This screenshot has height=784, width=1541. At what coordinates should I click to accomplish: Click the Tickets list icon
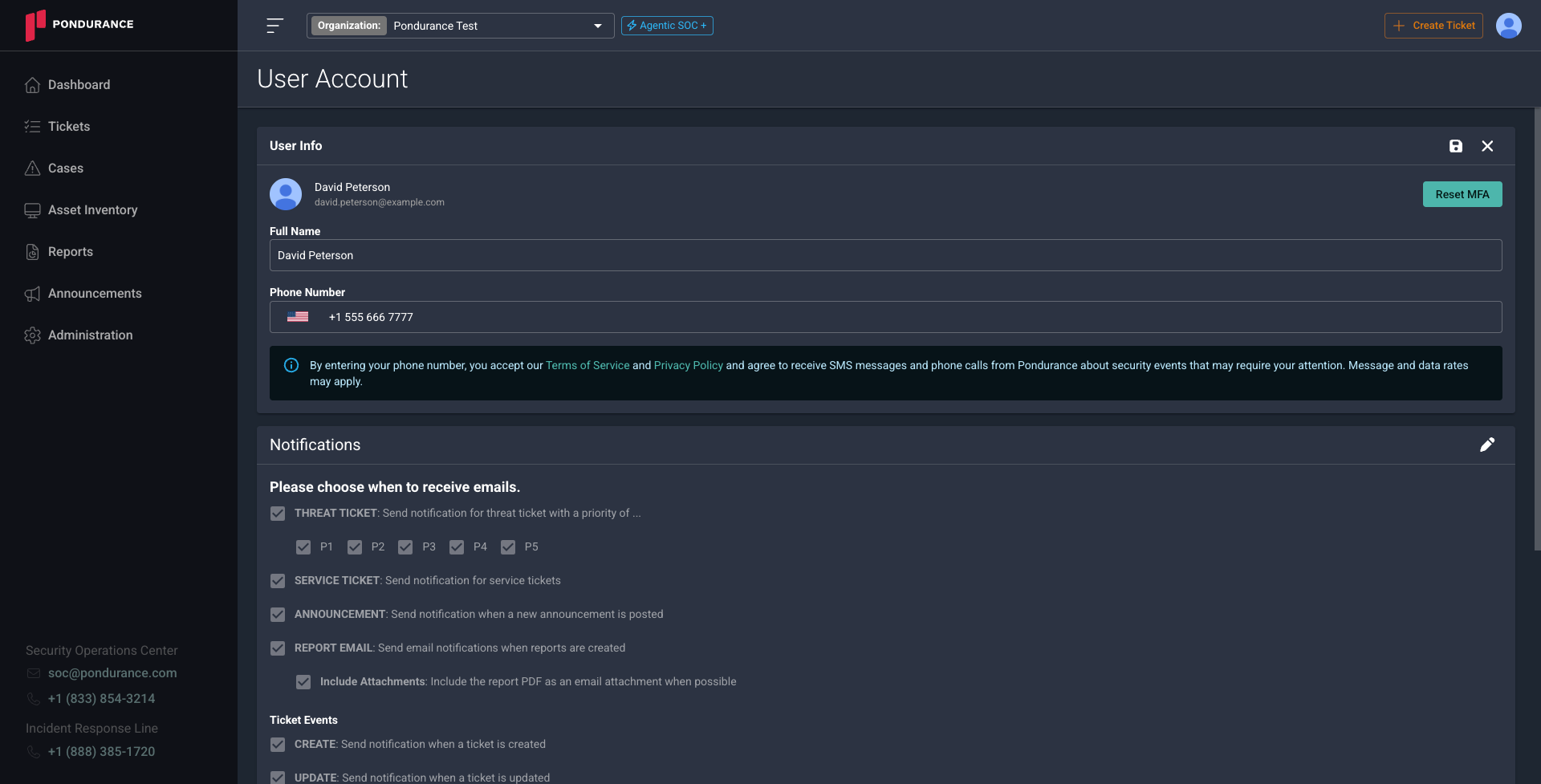click(32, 127)
